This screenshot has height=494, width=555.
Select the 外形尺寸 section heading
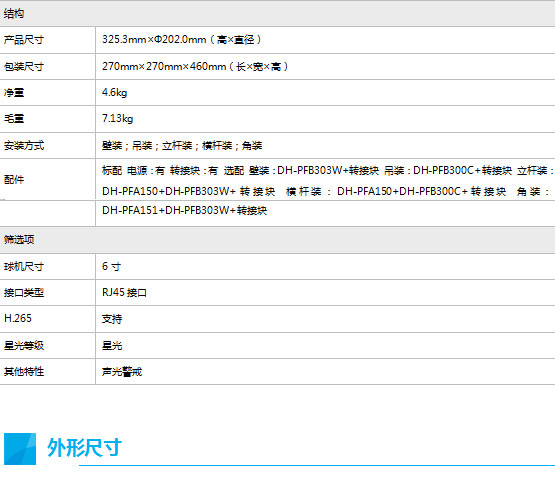[x=85, y=448]
